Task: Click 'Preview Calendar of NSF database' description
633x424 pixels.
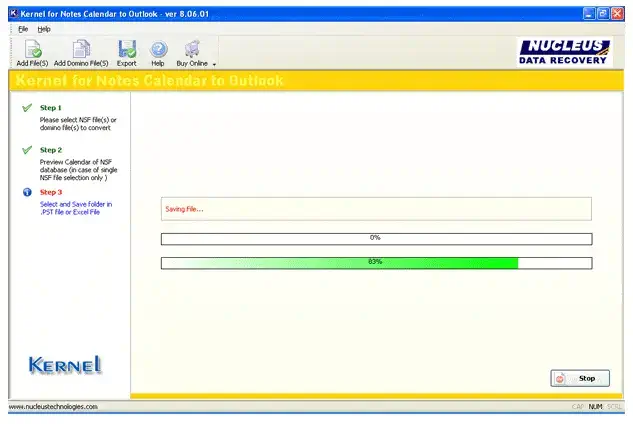Action: click(78, 170)
